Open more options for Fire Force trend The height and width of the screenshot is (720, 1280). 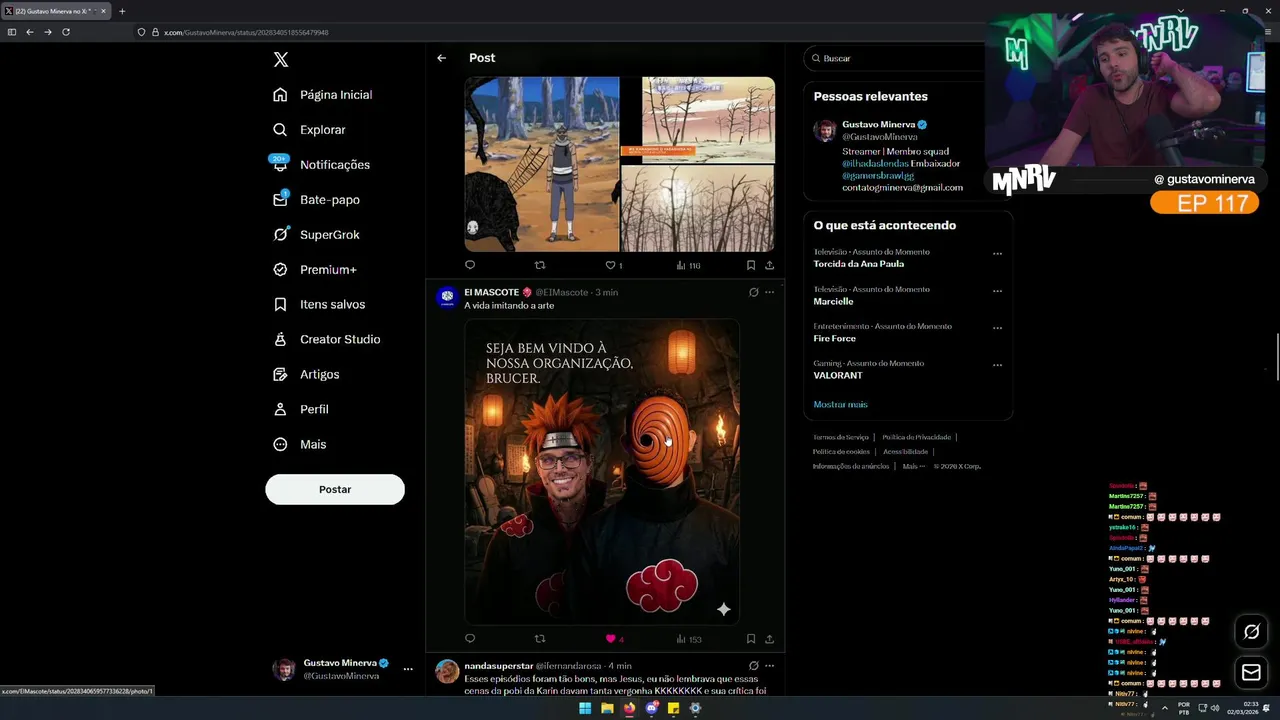[x=997, y=328]
